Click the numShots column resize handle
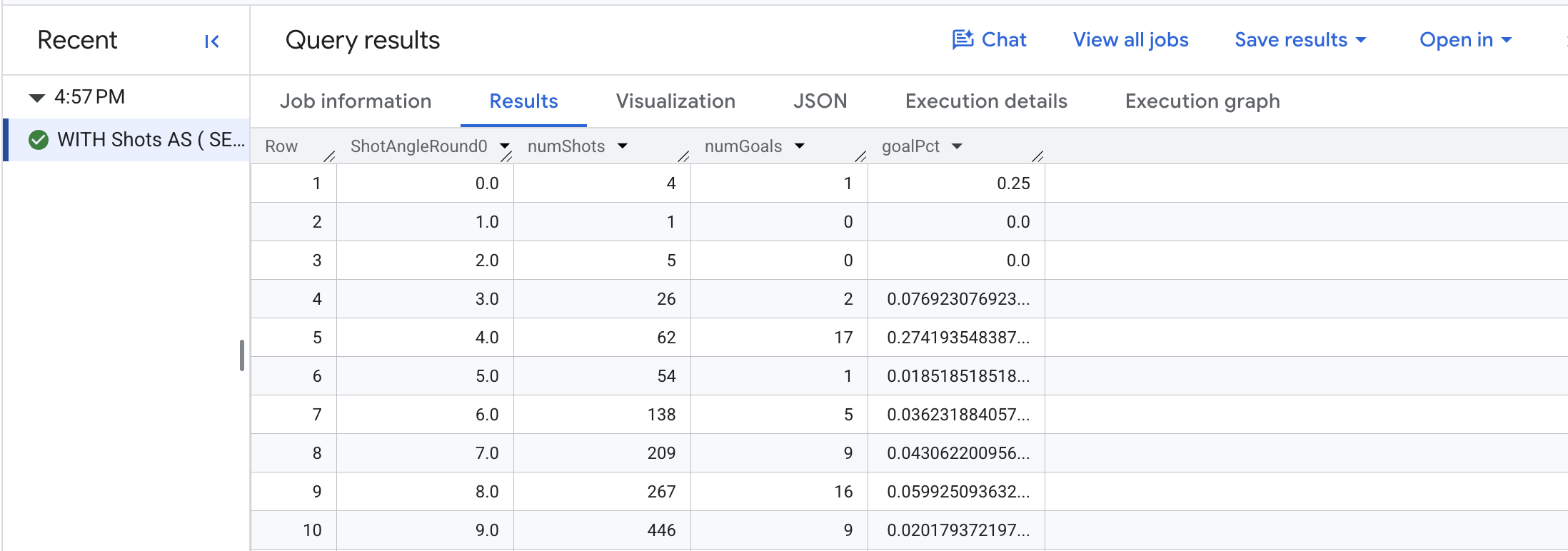Viewport: 1568px width, 551px height. pyautogui.click(x=683, y=156)
